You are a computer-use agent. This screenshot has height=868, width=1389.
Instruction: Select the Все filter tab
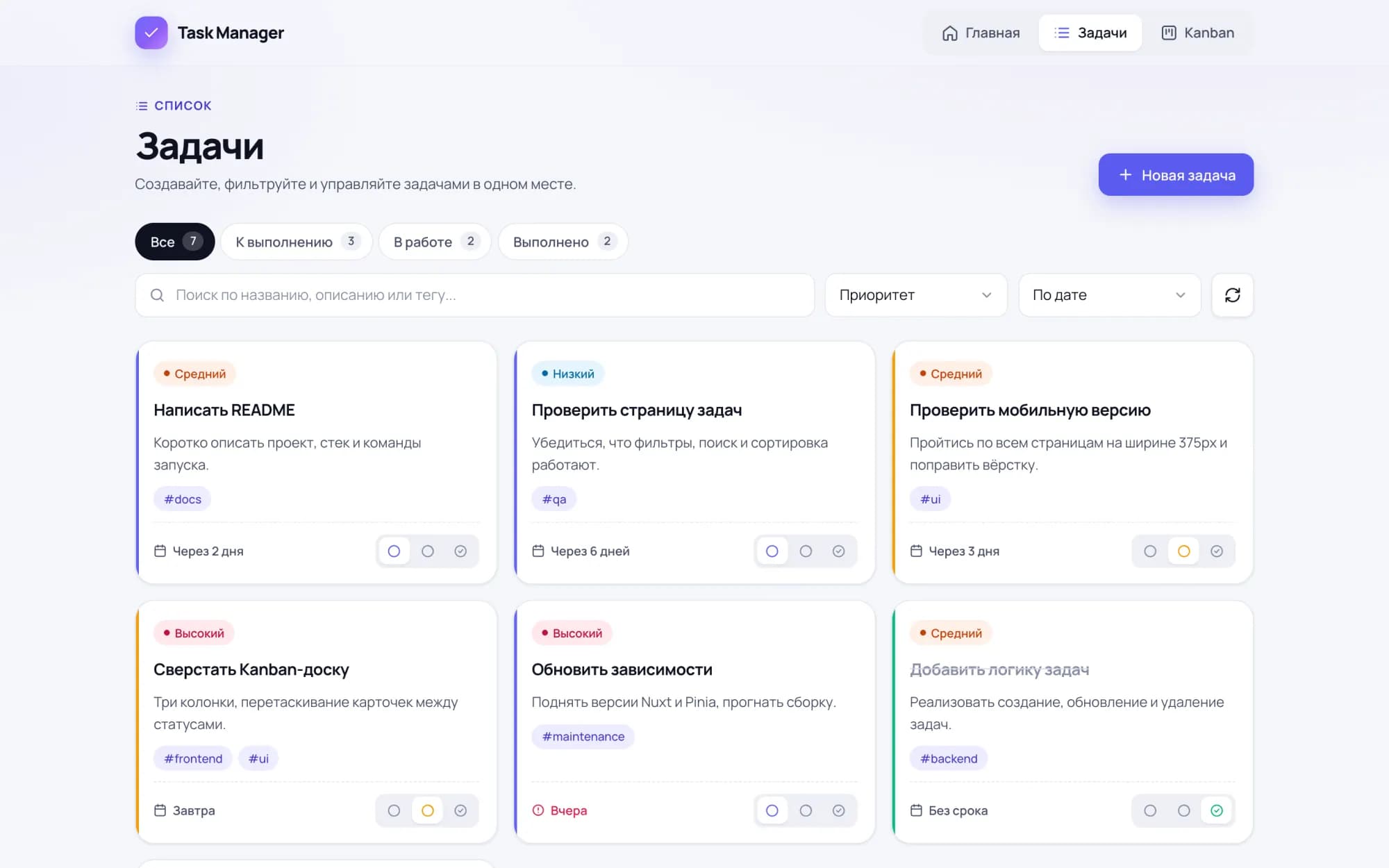pyautogui.click(x=175, y=242)
